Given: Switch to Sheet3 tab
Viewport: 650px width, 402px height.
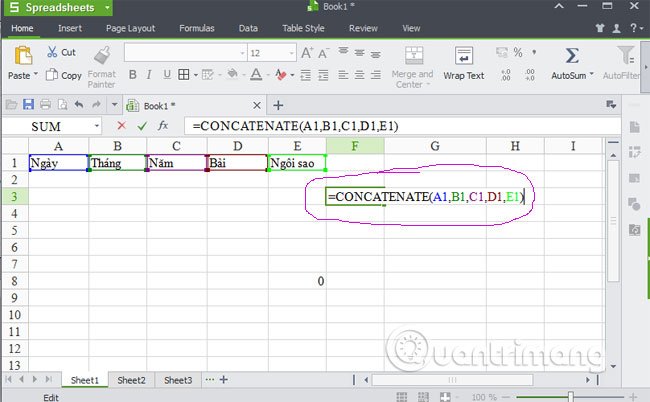Looking at the screenshot, I should [x=178, y=380].
